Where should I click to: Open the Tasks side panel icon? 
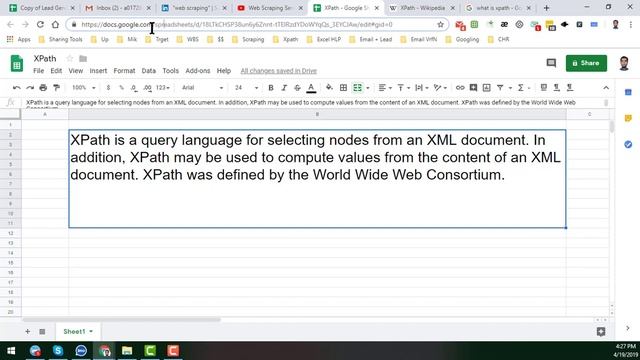point(628,144)
